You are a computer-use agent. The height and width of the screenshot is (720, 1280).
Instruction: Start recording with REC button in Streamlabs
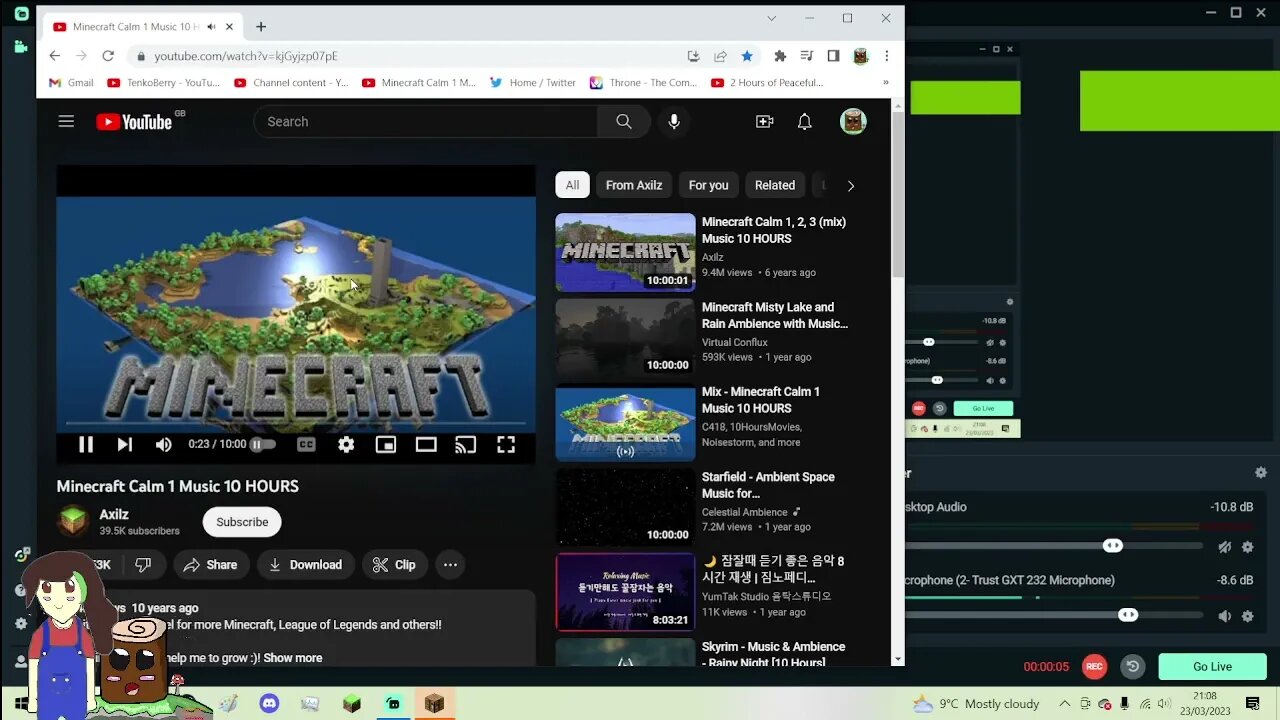click(1094, 666)
